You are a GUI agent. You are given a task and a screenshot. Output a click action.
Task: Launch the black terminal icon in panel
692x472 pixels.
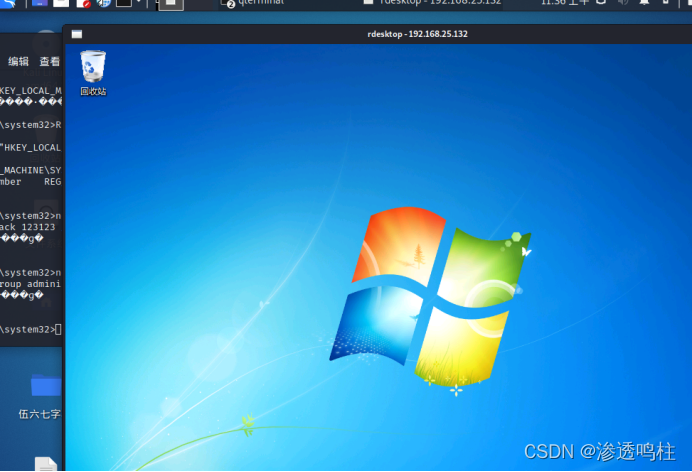(124, 4)
